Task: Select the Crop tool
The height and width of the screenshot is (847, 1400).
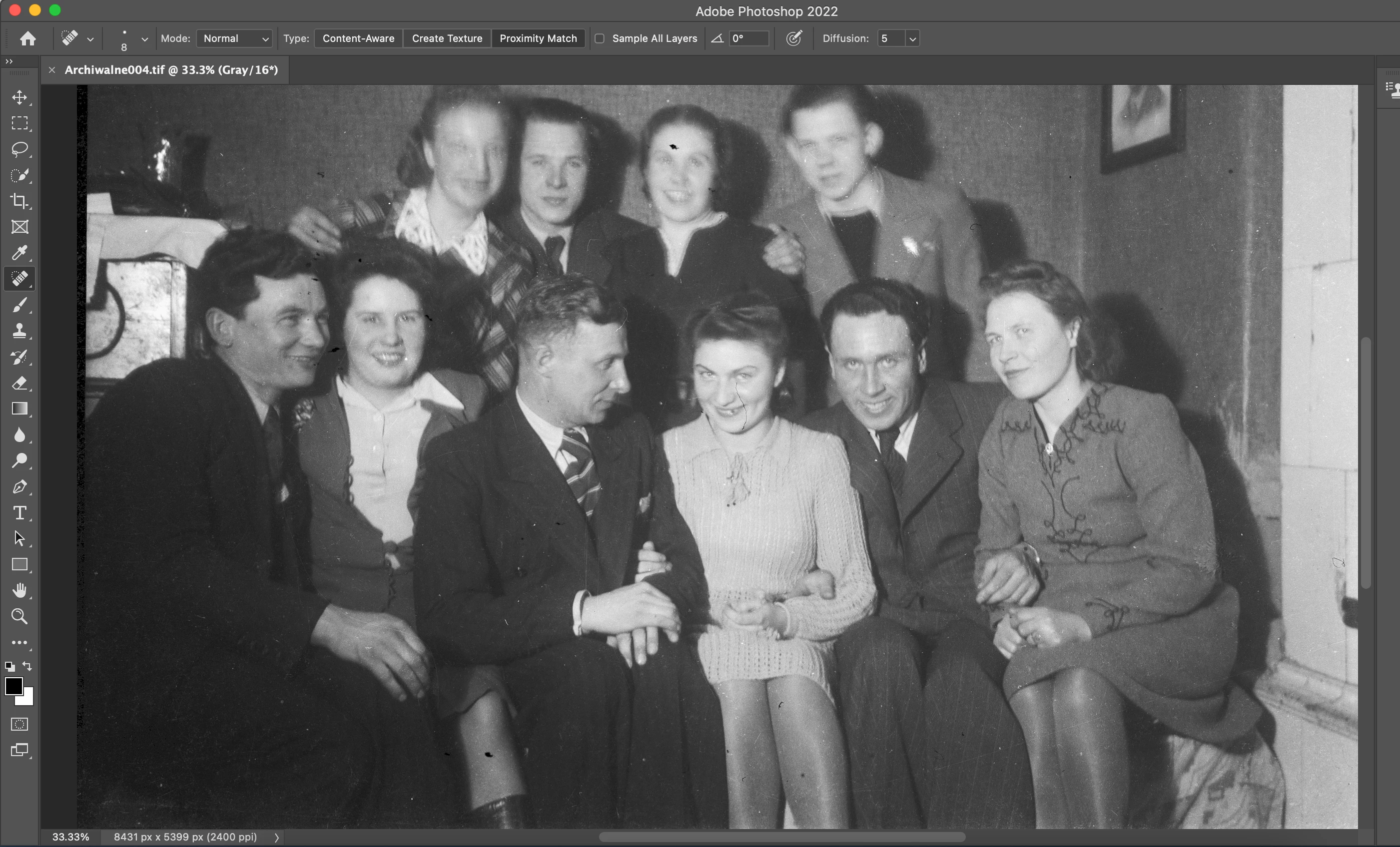Action: click(19, 201)
